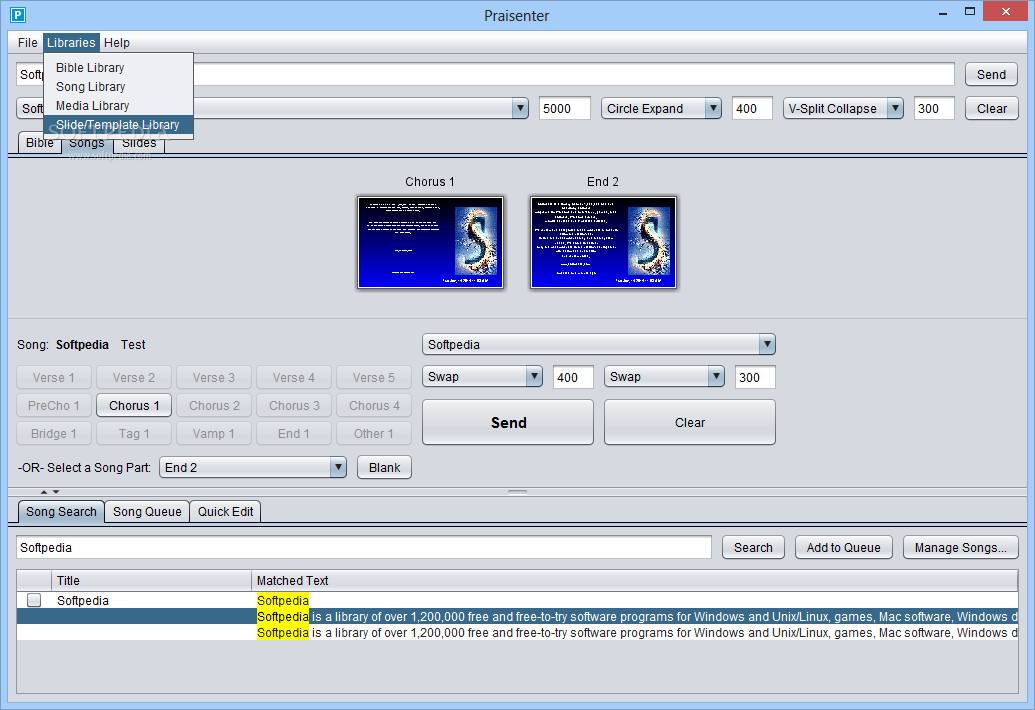Select the Chorus 1 slide thumbnail
This screenshot has width=1035, height=710.
tap(430, 243)
